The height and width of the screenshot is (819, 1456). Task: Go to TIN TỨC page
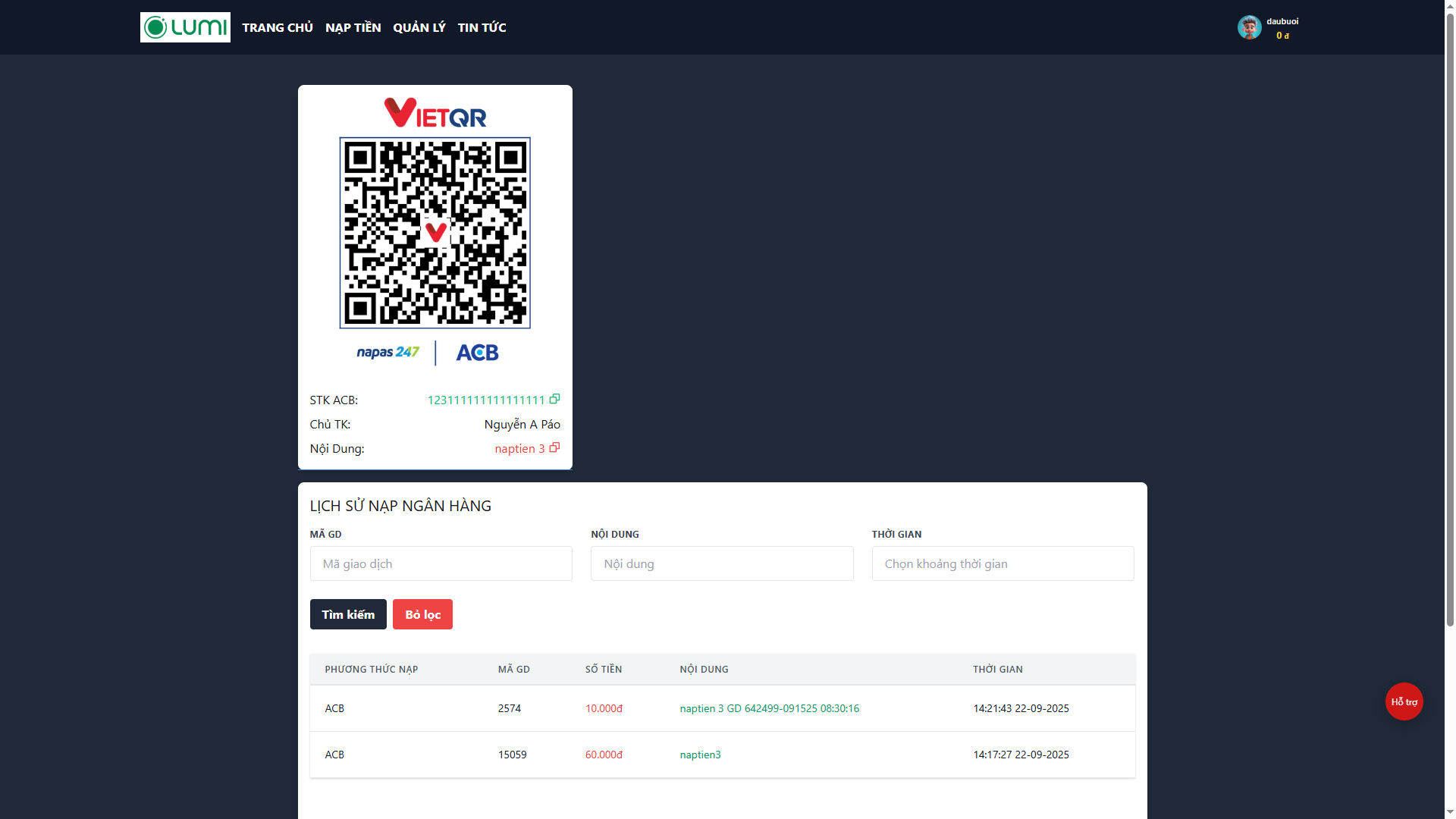482,27
